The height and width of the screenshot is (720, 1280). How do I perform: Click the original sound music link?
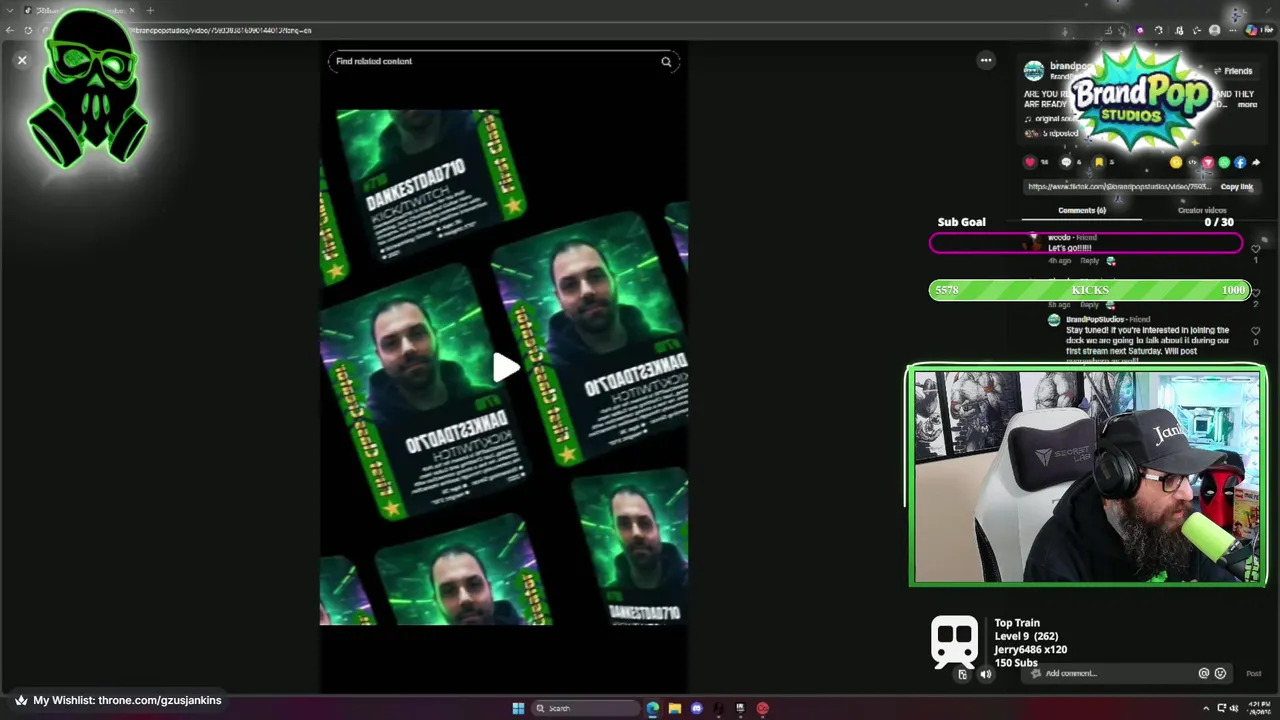point(1052,119)
